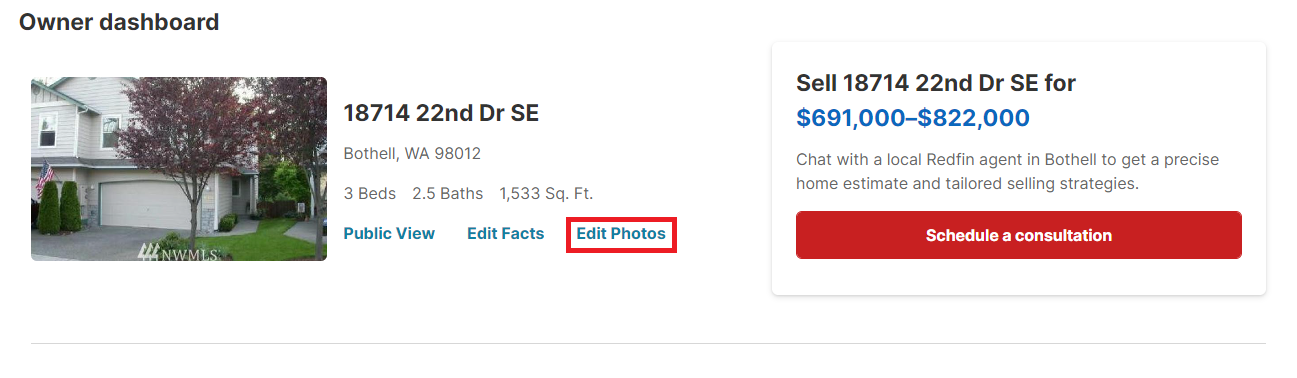Open the Public View link
The height and width of the screenshot is (378, 1297).
pyautogui.click(x=389, y=234)
